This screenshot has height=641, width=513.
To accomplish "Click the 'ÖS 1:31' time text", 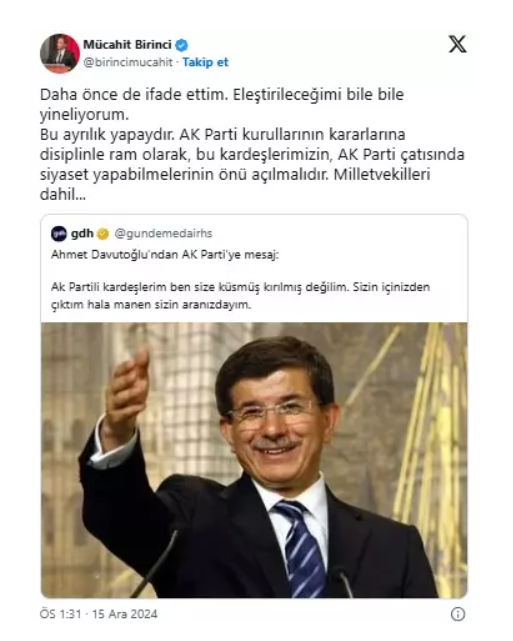I will click(60, 614).
